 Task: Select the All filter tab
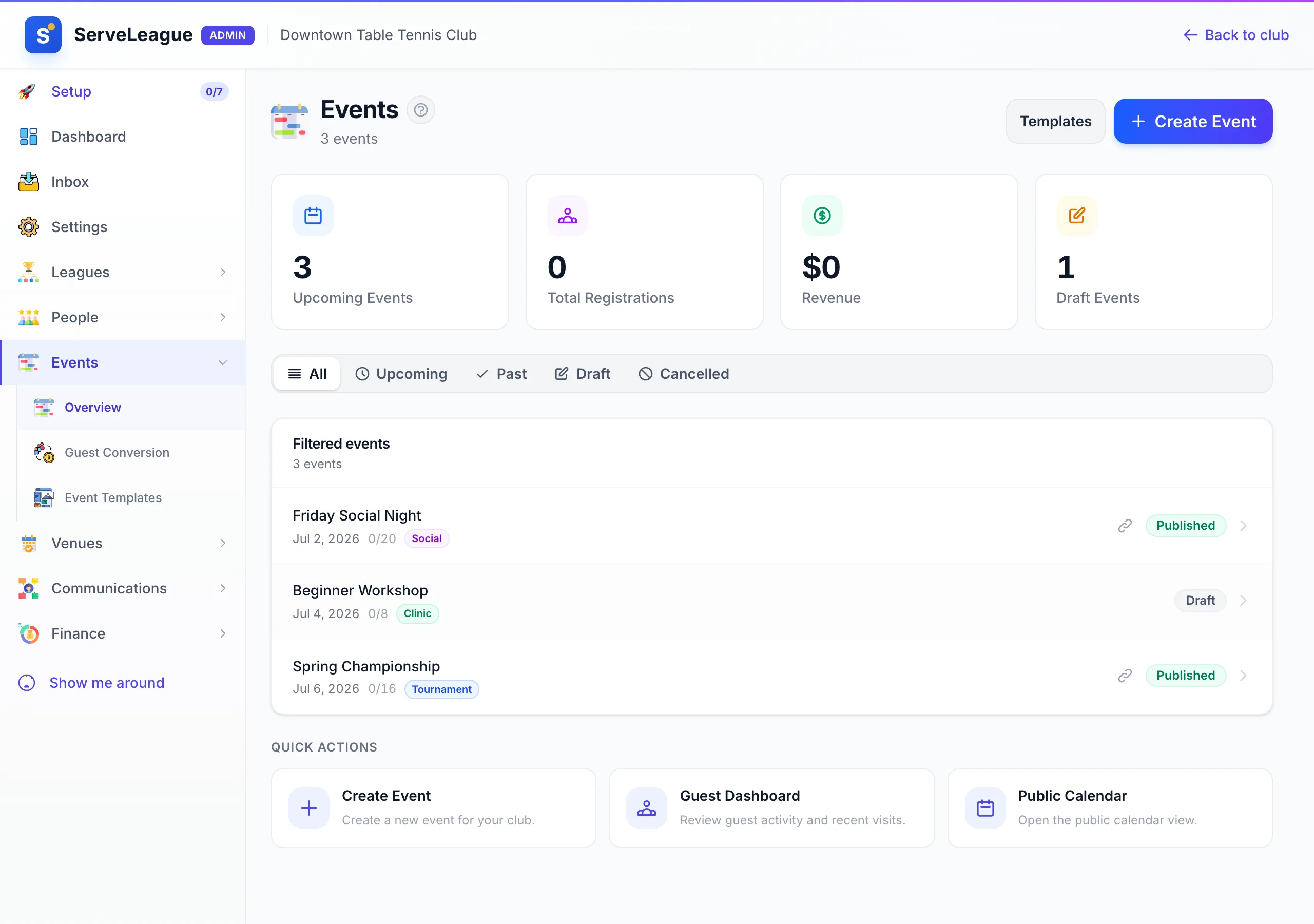(x=307, y=374)
